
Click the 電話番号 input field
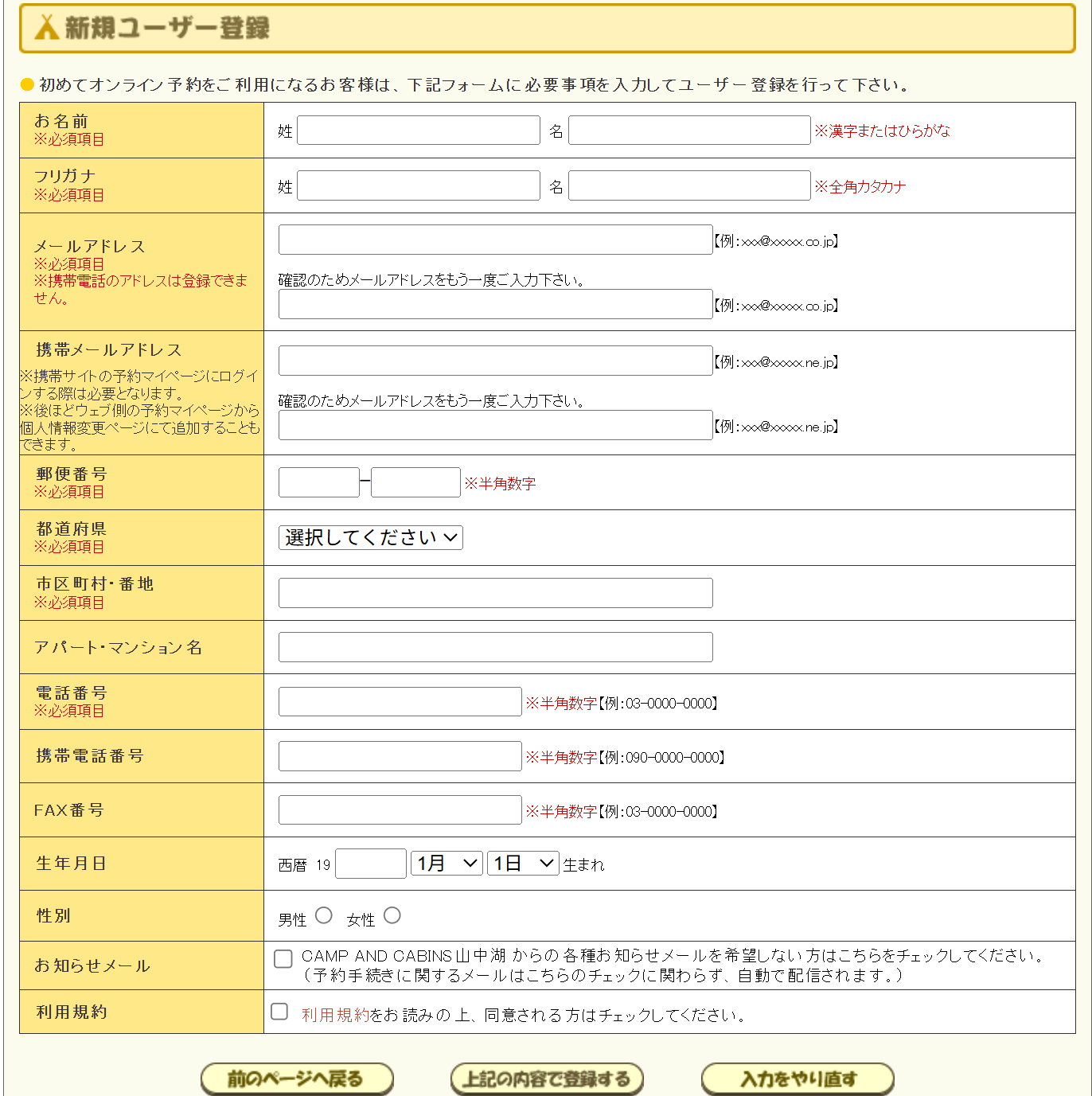[400, 702]
